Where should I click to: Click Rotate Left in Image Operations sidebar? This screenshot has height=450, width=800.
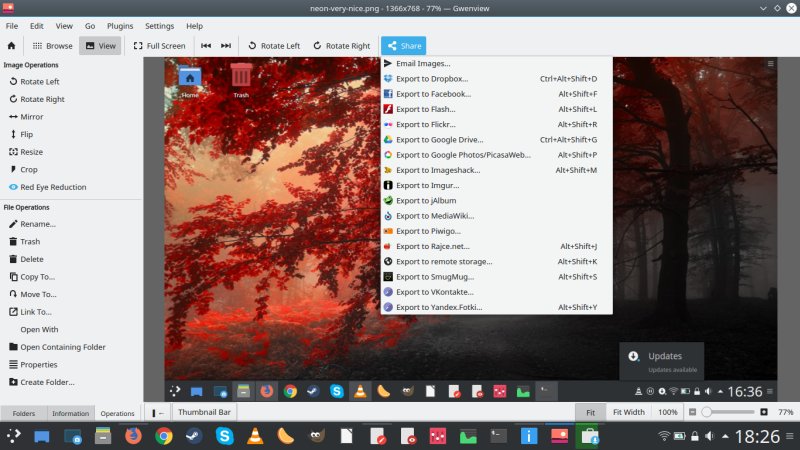[x=34, y=82]
